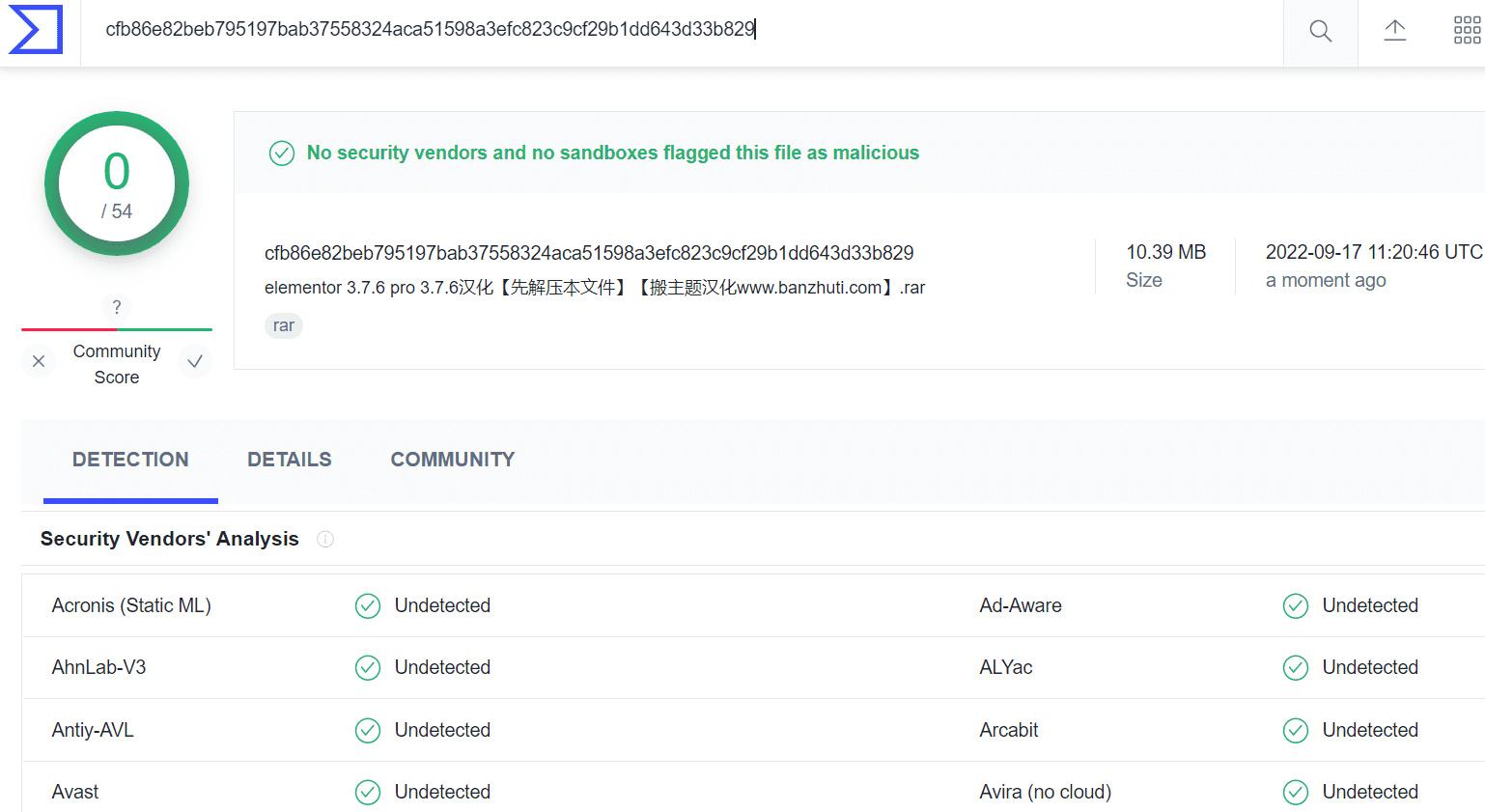The width and height of the screenshot is (1485, 812).
Task: Select the Avira (no cloud) undetected check icon
Action: pos(1296,792)
